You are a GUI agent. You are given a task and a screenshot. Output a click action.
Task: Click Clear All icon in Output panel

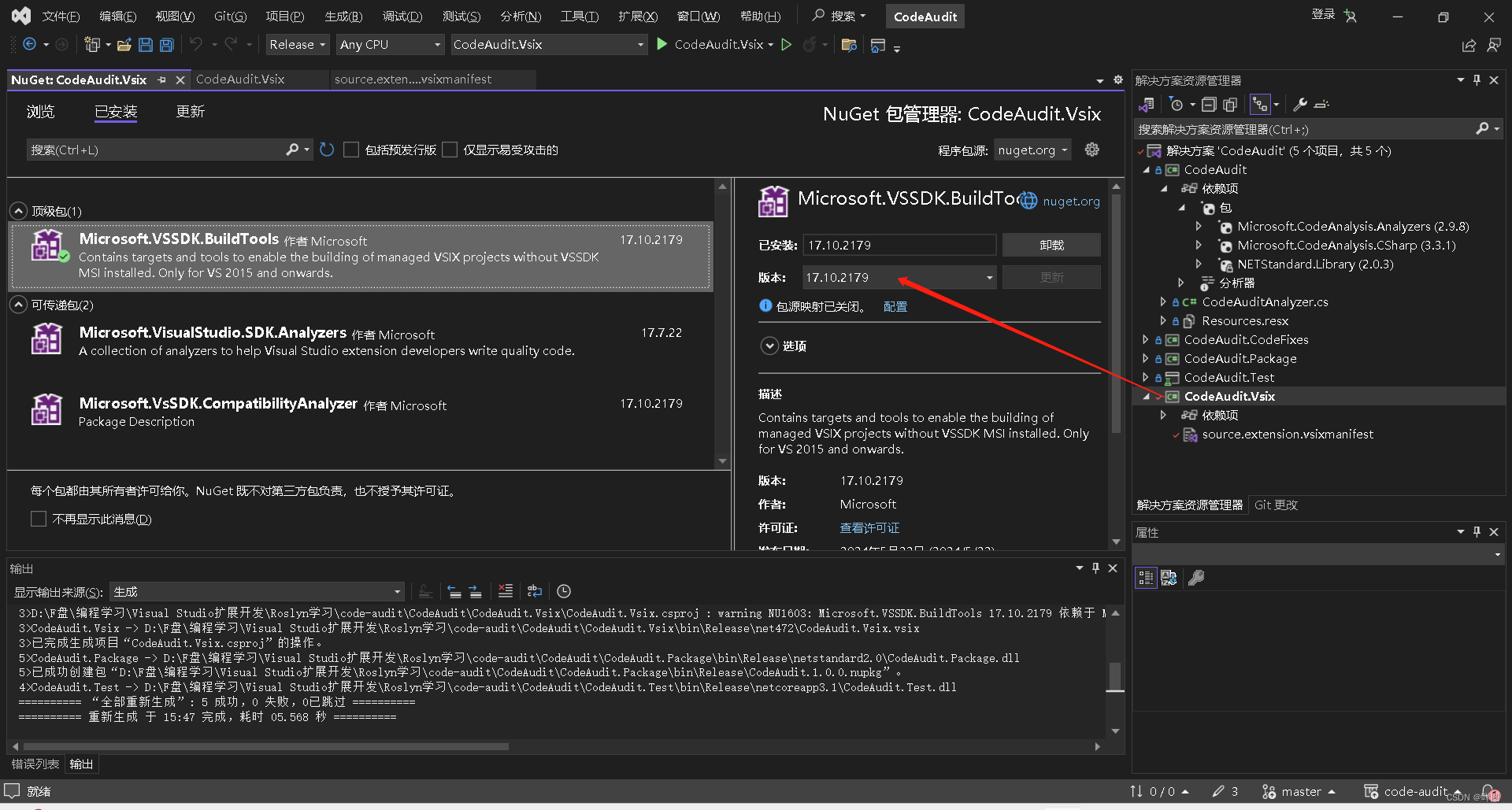point(506,591)
